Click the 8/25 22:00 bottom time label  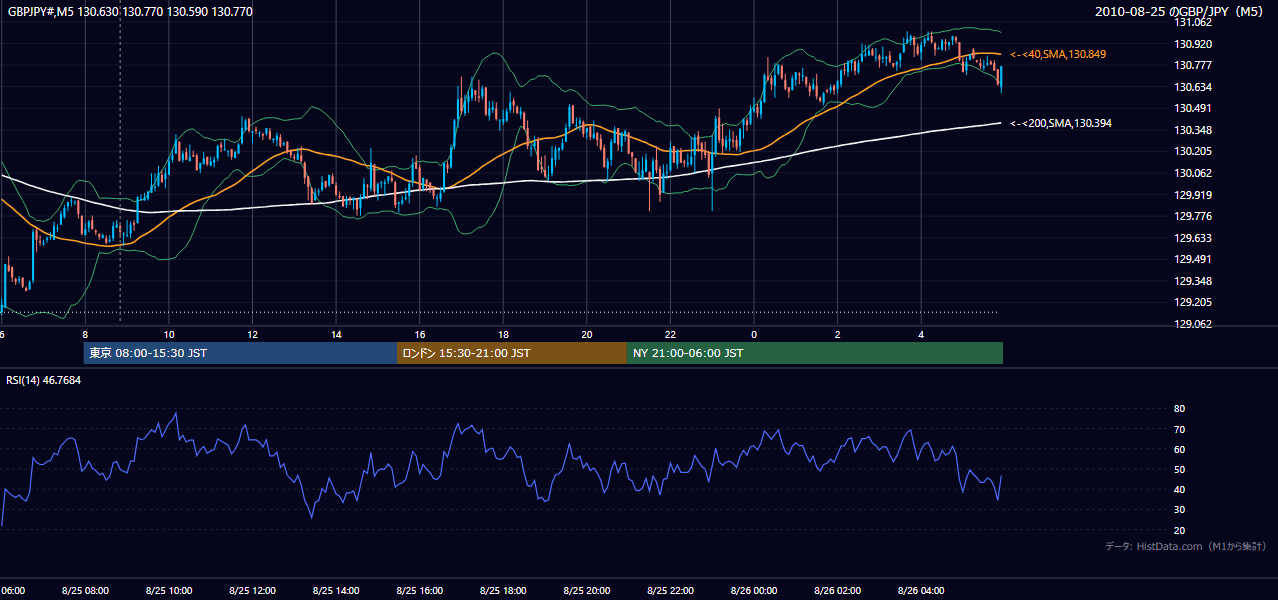pos(670,590)
